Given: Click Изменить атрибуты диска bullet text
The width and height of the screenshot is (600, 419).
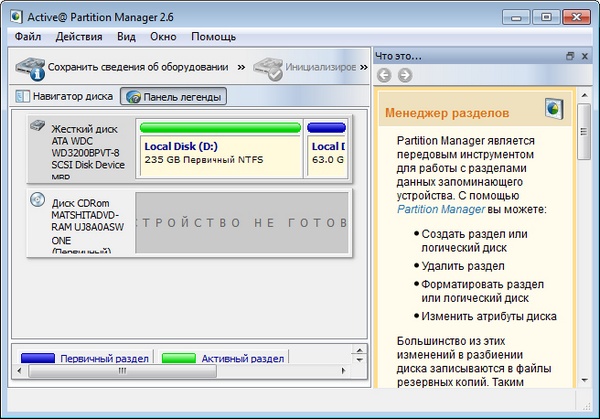Looking at the screenshot, I should coord(489,316).
